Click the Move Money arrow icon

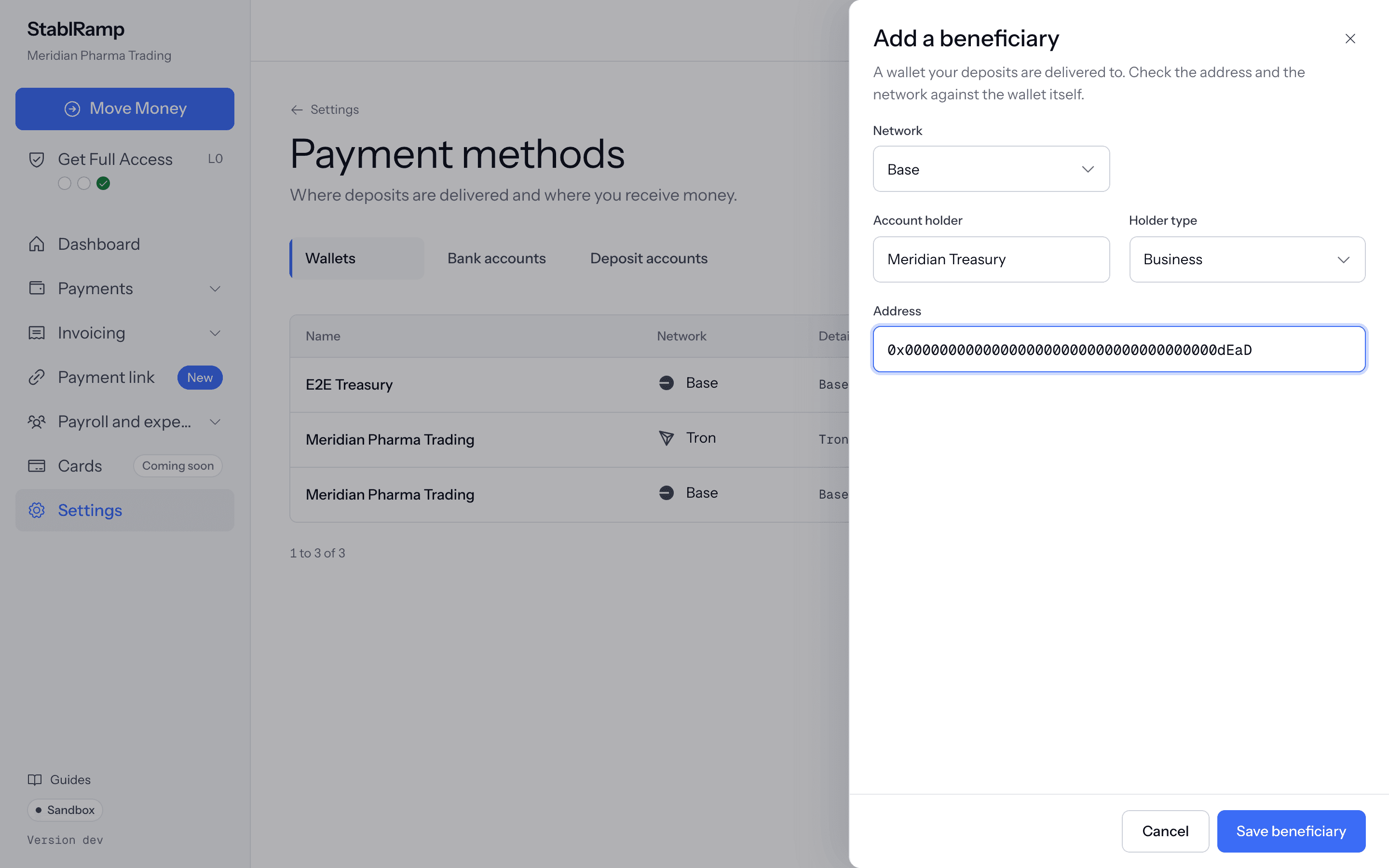click(72, 108)
